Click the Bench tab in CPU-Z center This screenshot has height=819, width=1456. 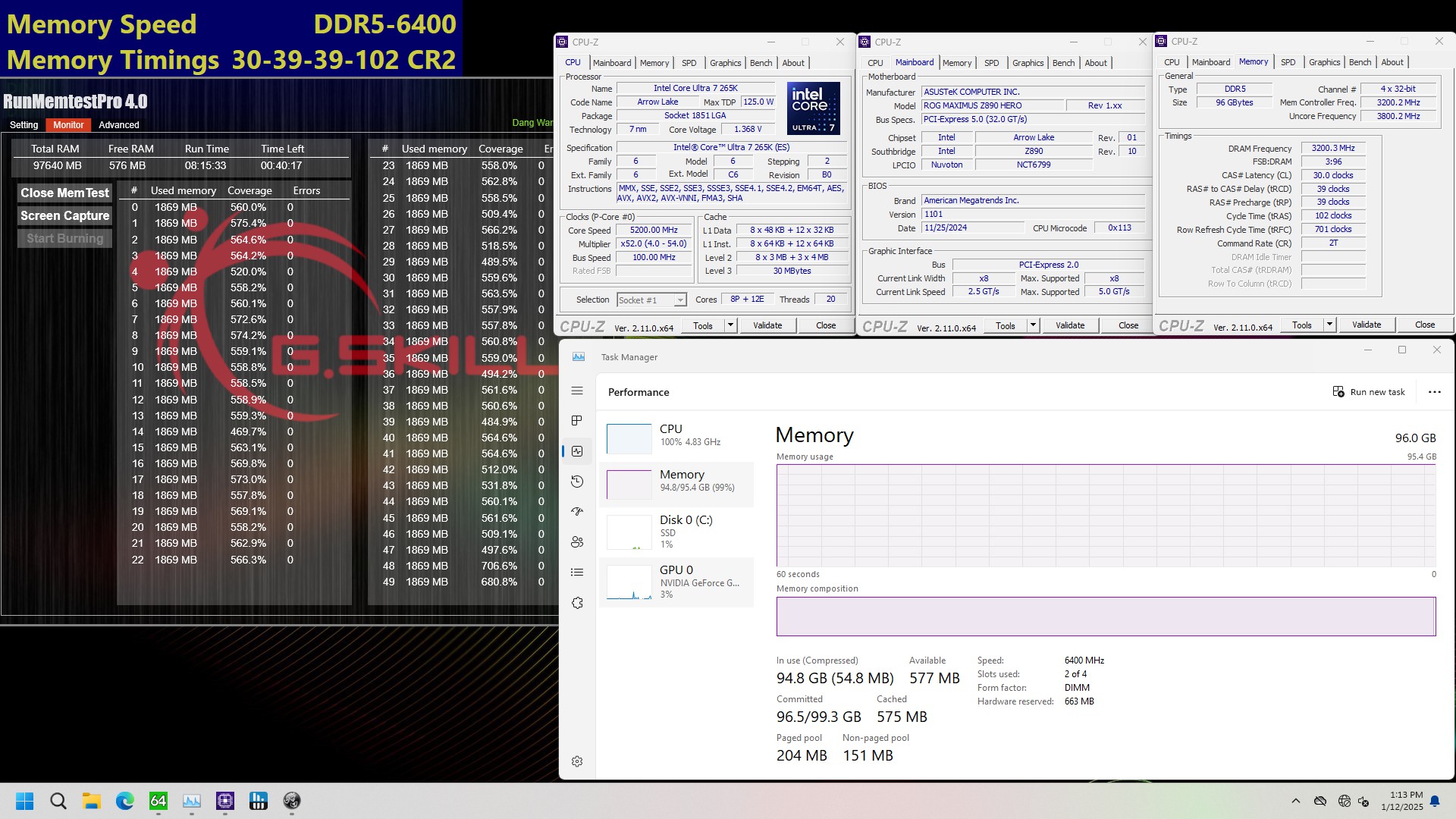point(1063,63)
